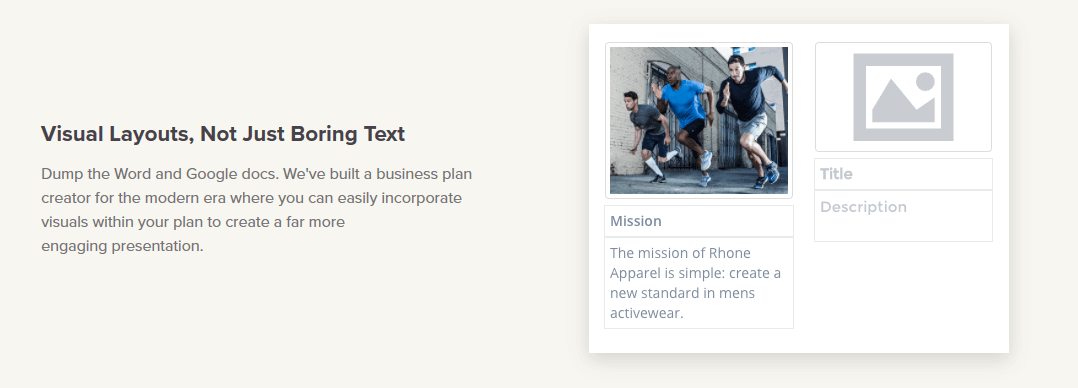Focus the Description input field

coord(903,216)
